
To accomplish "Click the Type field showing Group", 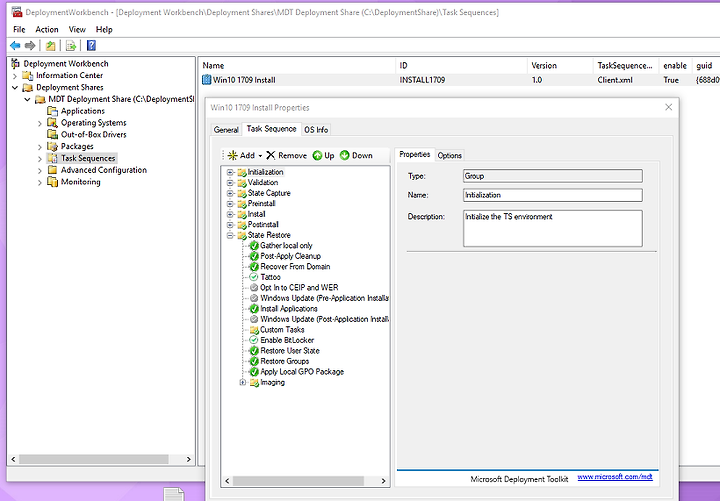I will (553, 176).
